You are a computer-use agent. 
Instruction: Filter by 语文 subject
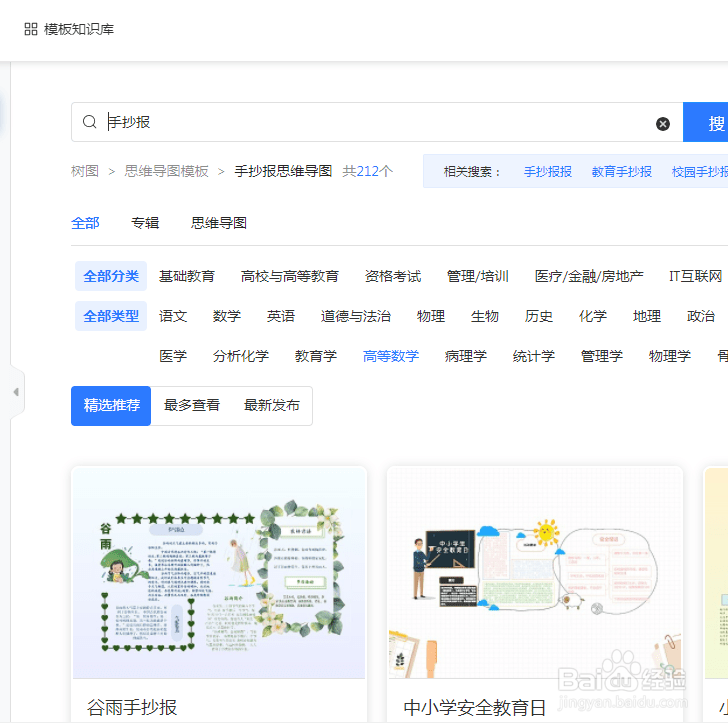173,316
